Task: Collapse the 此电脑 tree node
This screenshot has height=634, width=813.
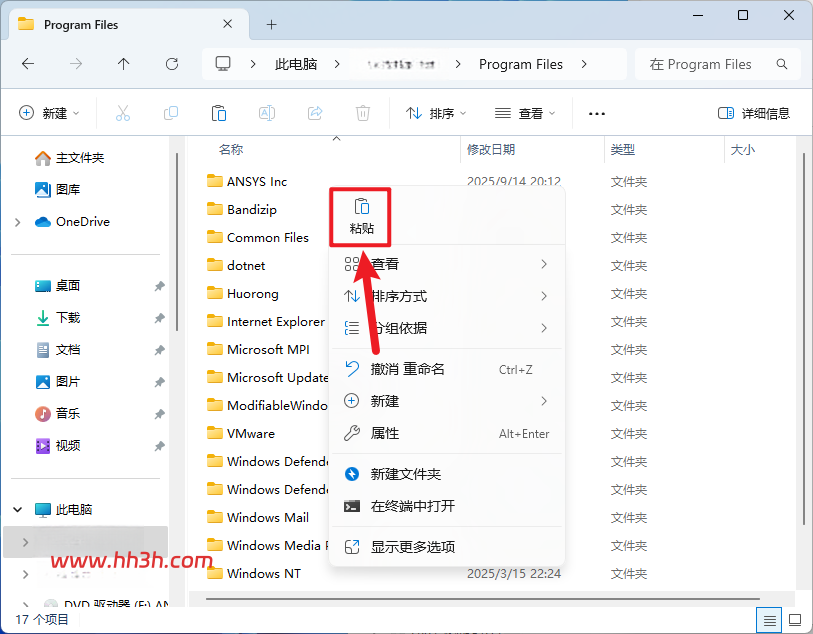Action: click(x=18, y=510)
